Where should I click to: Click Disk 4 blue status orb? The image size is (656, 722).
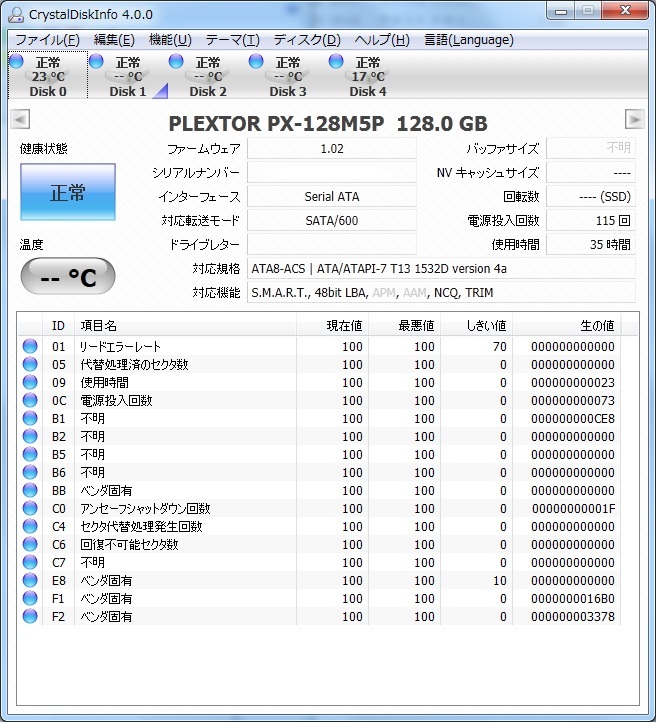[x=336, y=61]
